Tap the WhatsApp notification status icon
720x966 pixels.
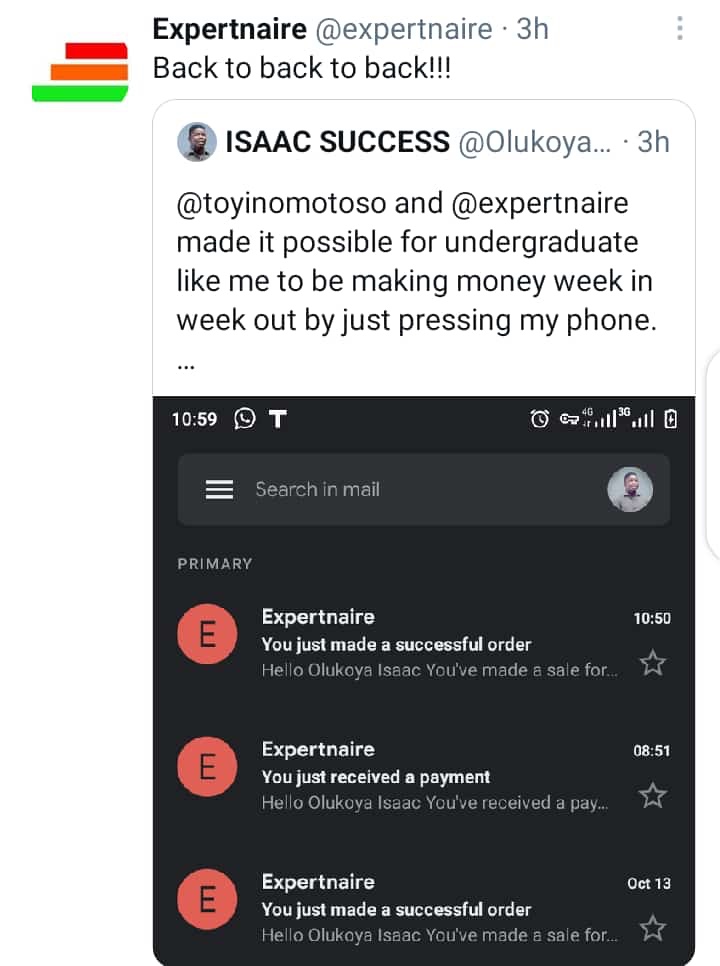(244, 419)
